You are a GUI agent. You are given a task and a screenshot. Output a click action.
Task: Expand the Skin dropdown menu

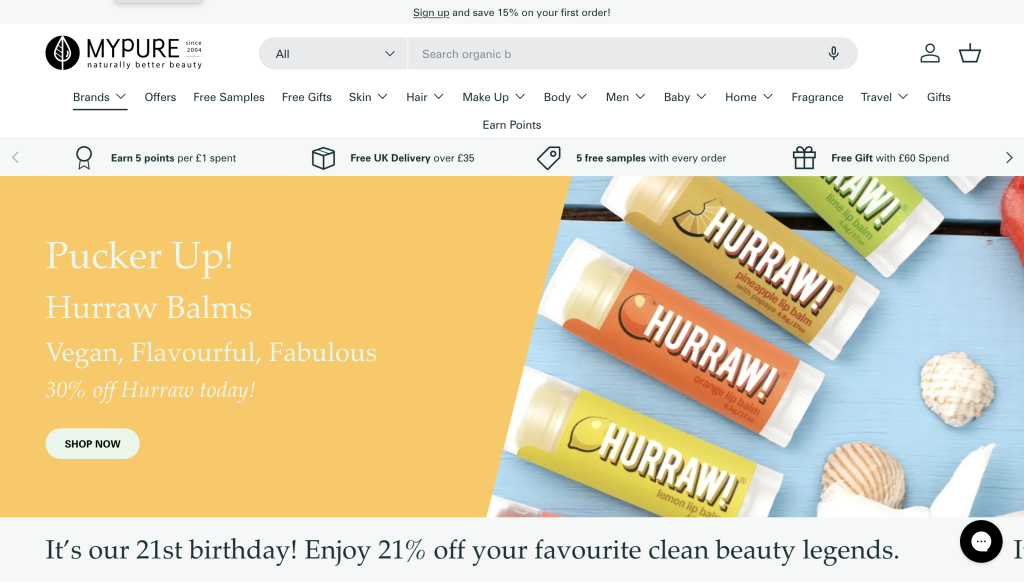369,97
